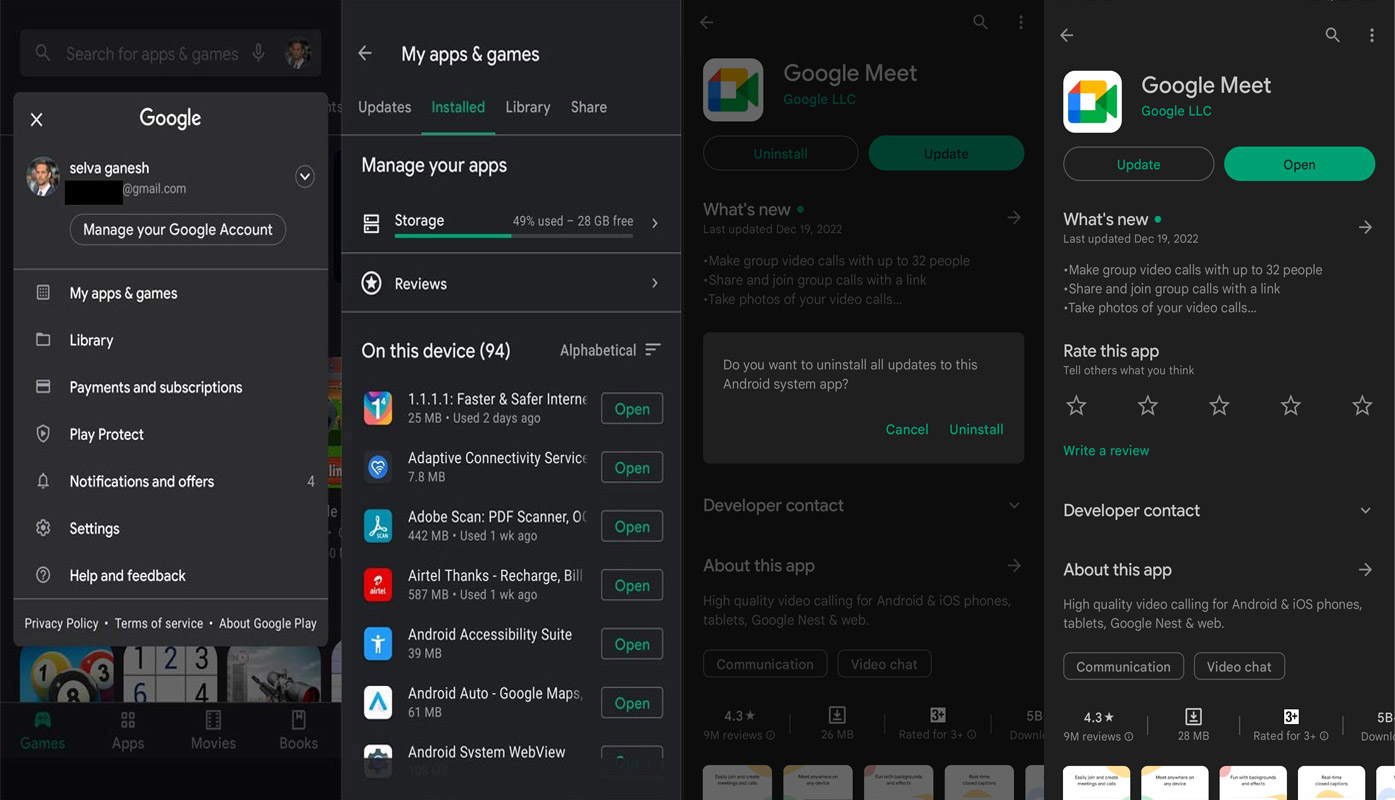
Task: Click the Reviews star icon
Action: 371,284
